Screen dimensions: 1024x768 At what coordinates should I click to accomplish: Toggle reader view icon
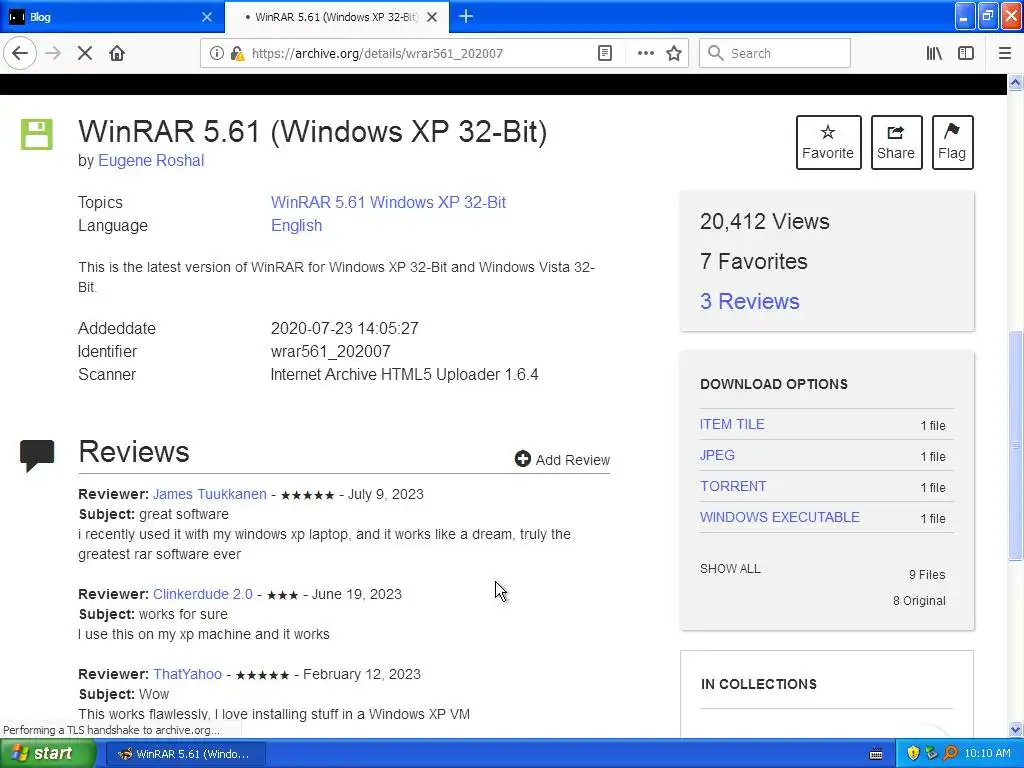[x=605, y=53]
